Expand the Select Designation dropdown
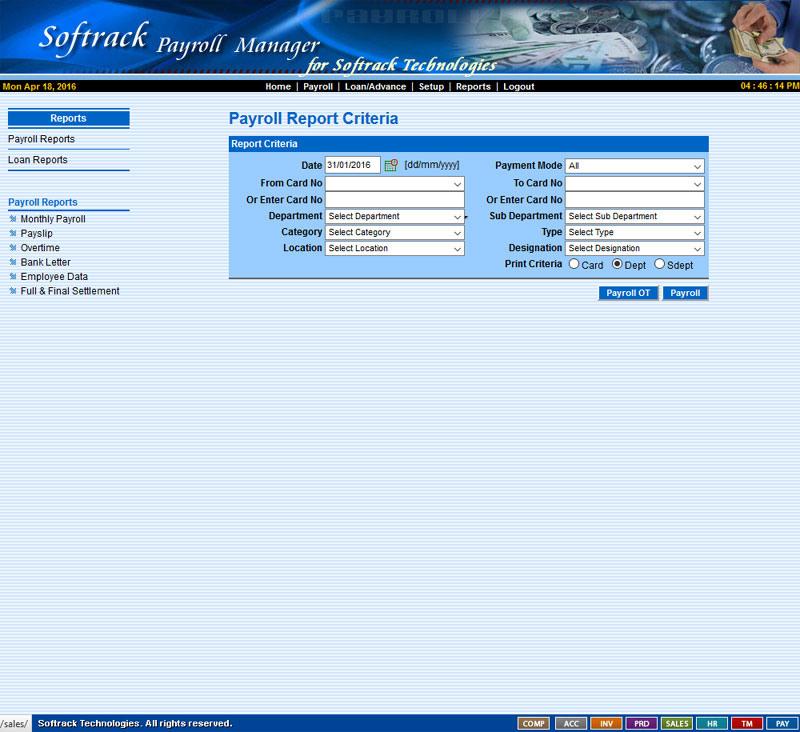 pos(634,248)
